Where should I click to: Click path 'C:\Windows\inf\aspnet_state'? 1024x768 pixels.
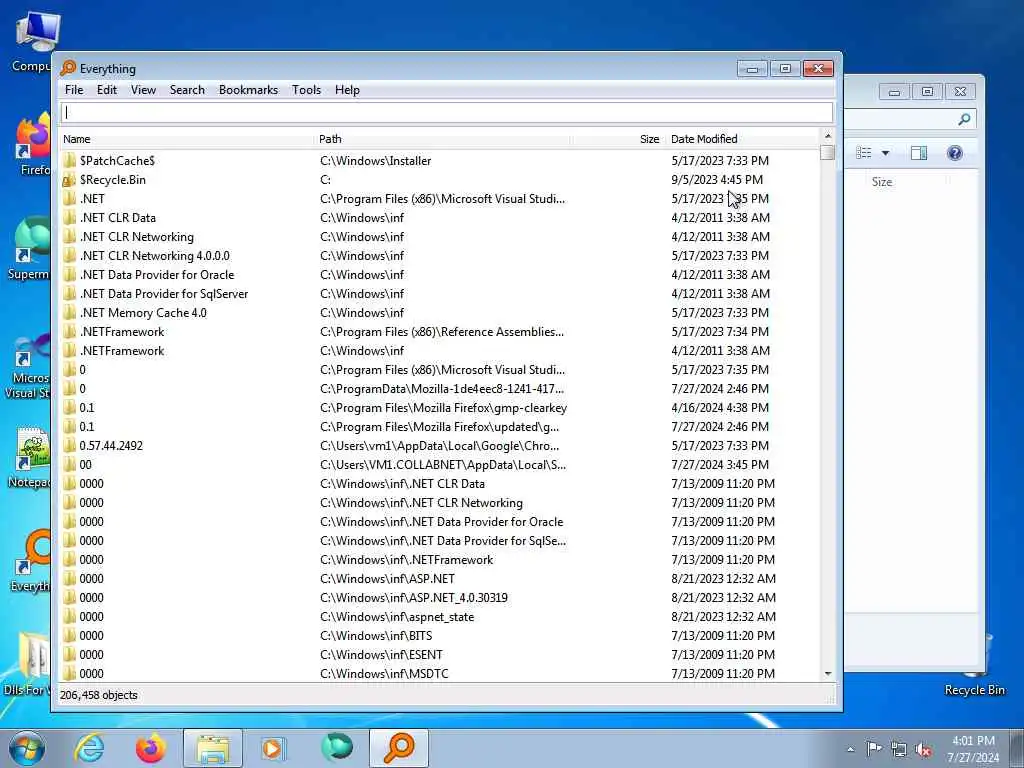(x=397, y=616)
